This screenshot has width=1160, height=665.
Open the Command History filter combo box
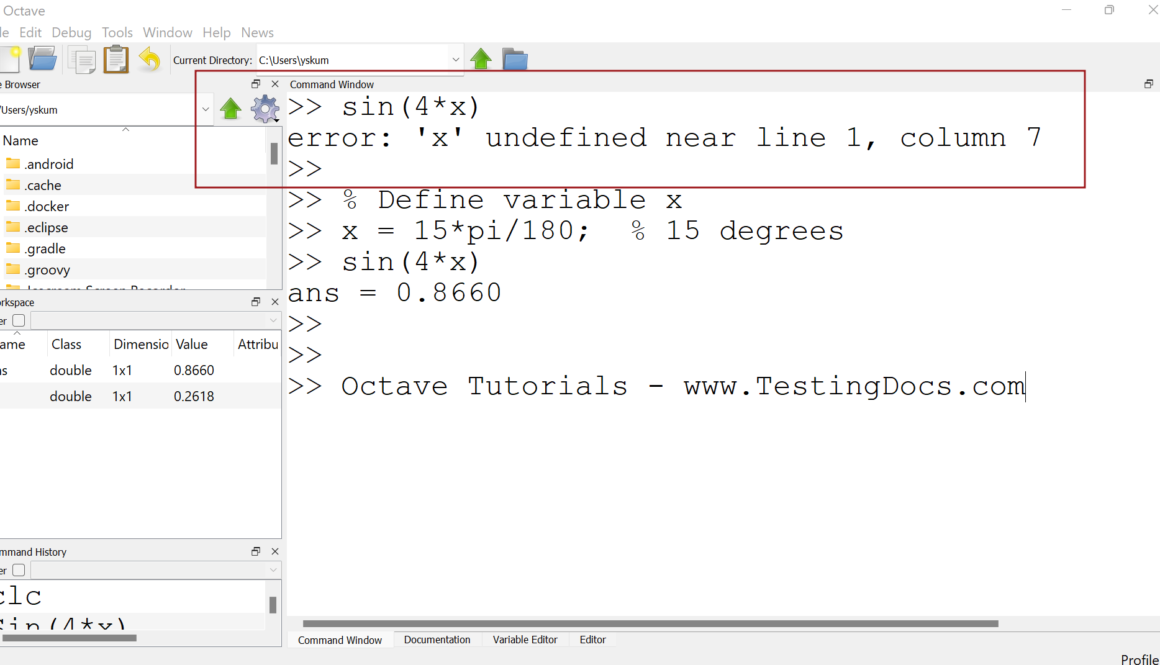coord(155,570)
